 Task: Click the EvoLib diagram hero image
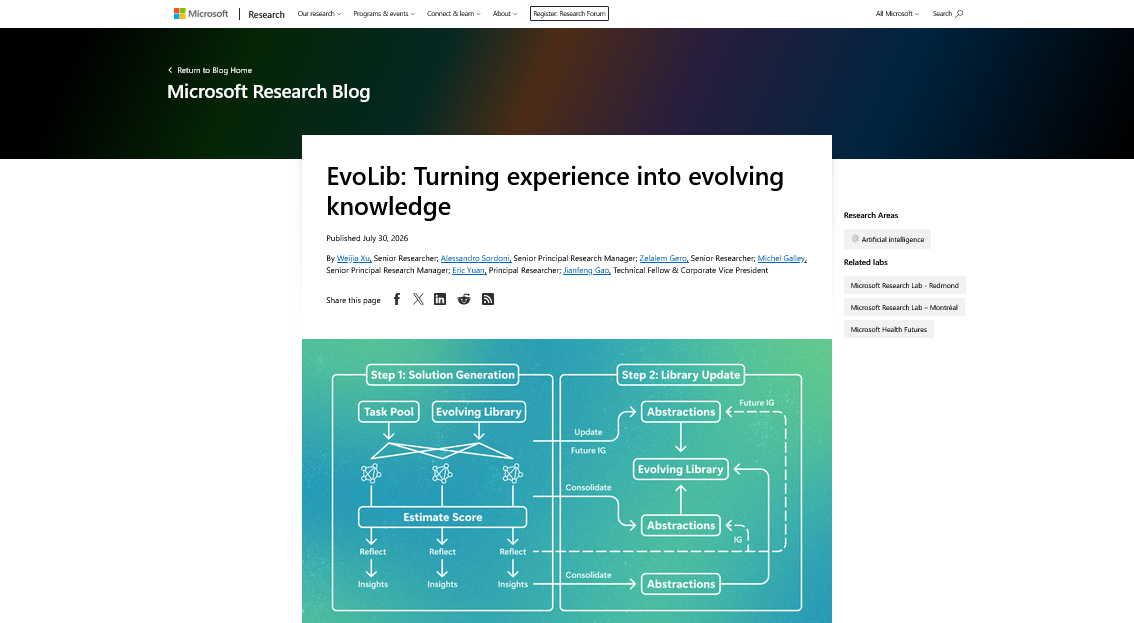[x=567, y=481]
